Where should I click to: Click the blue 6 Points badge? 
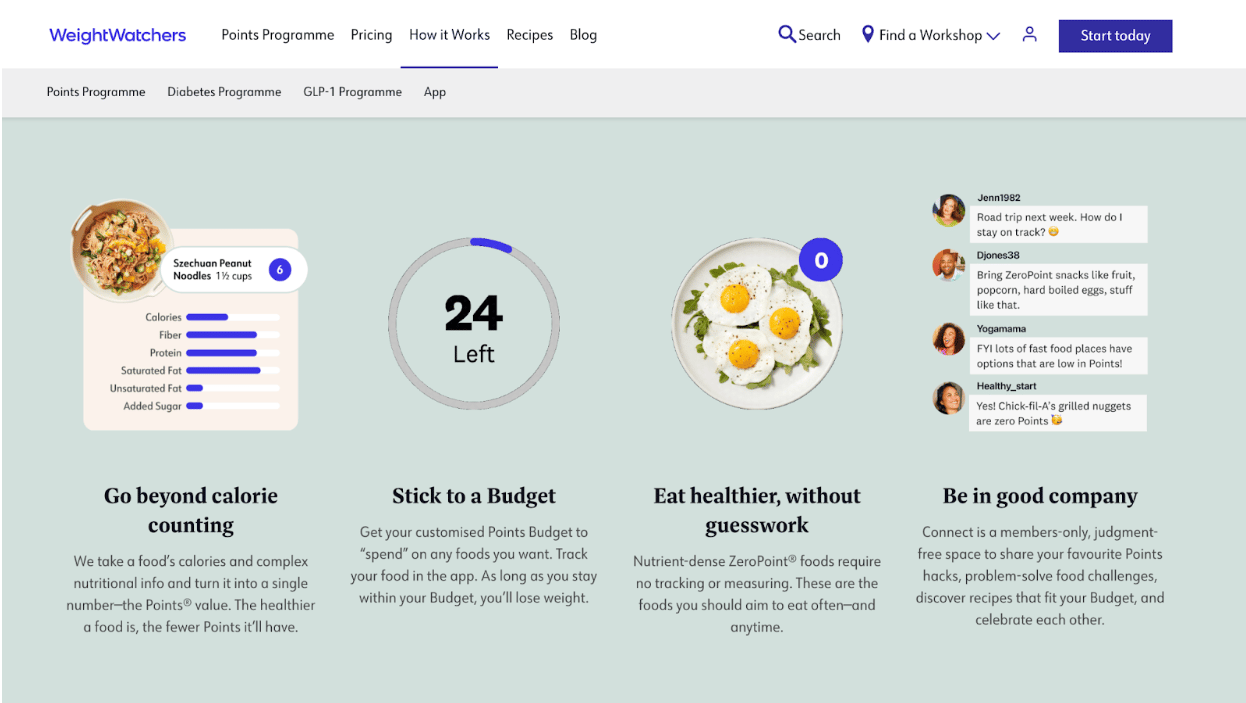coord(280,269)
